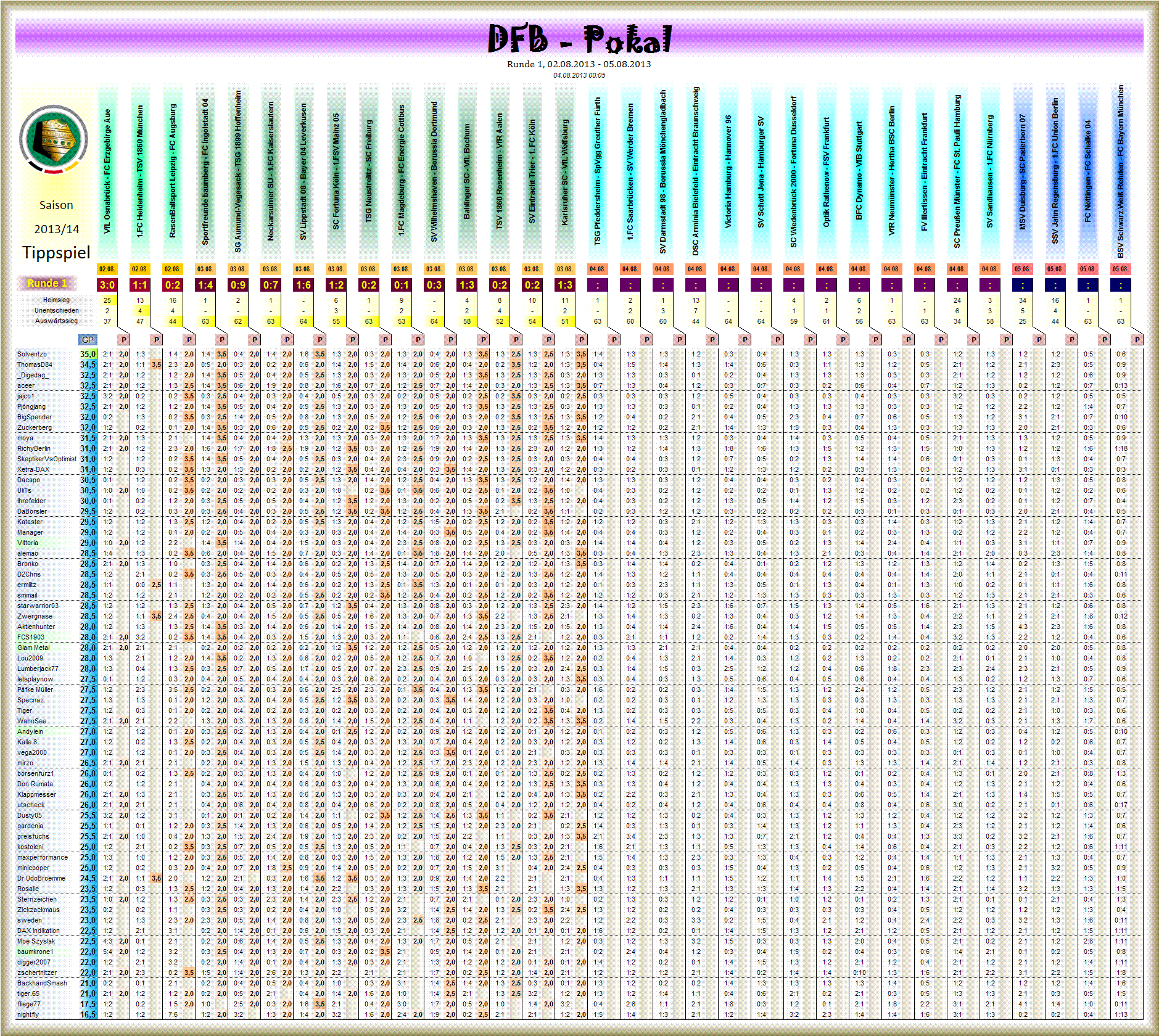
Task: Click ThomasD84's total score 34,5
Action: [88, 365]
